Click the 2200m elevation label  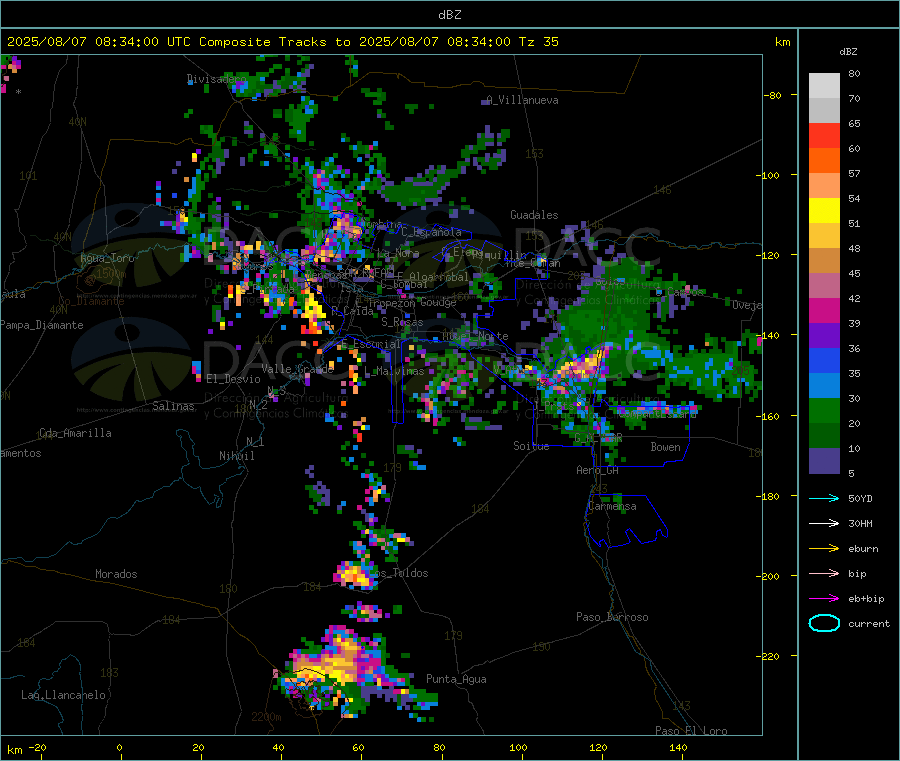[x=266, y=717]
